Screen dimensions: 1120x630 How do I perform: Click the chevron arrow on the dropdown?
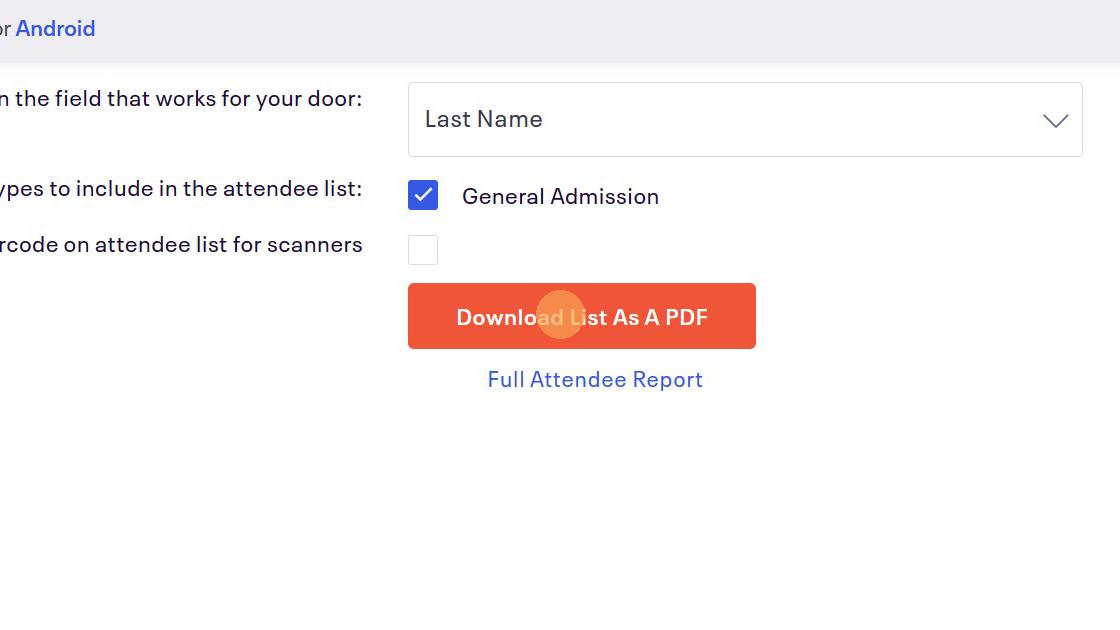click(1055, 121)
